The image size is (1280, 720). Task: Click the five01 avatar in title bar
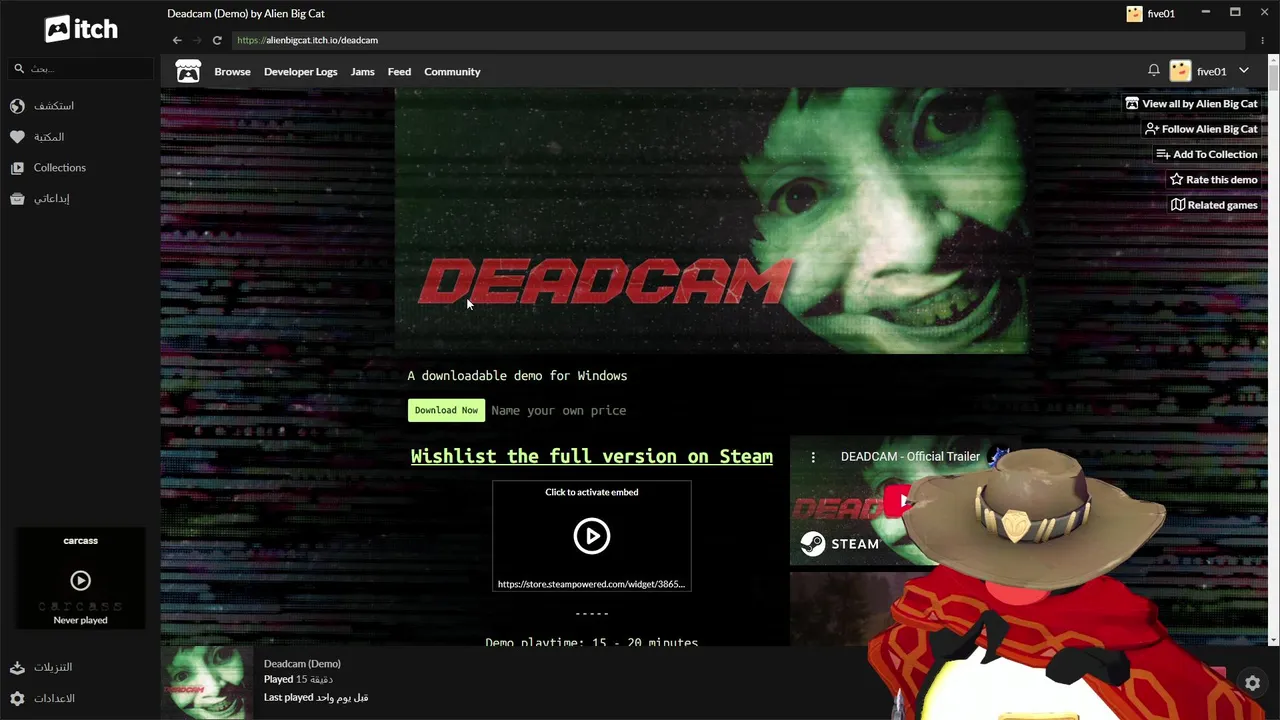click(1134, 14)
